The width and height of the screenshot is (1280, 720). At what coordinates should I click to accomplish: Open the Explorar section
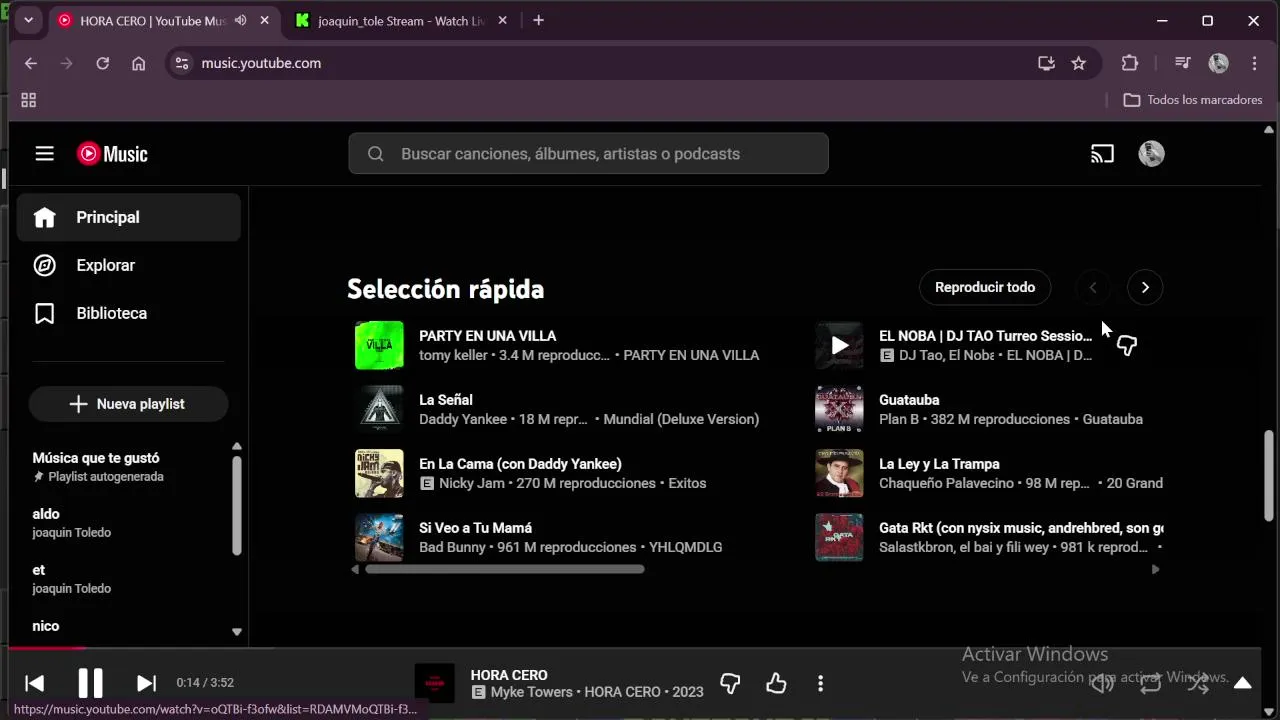click(x=129, y=265)
